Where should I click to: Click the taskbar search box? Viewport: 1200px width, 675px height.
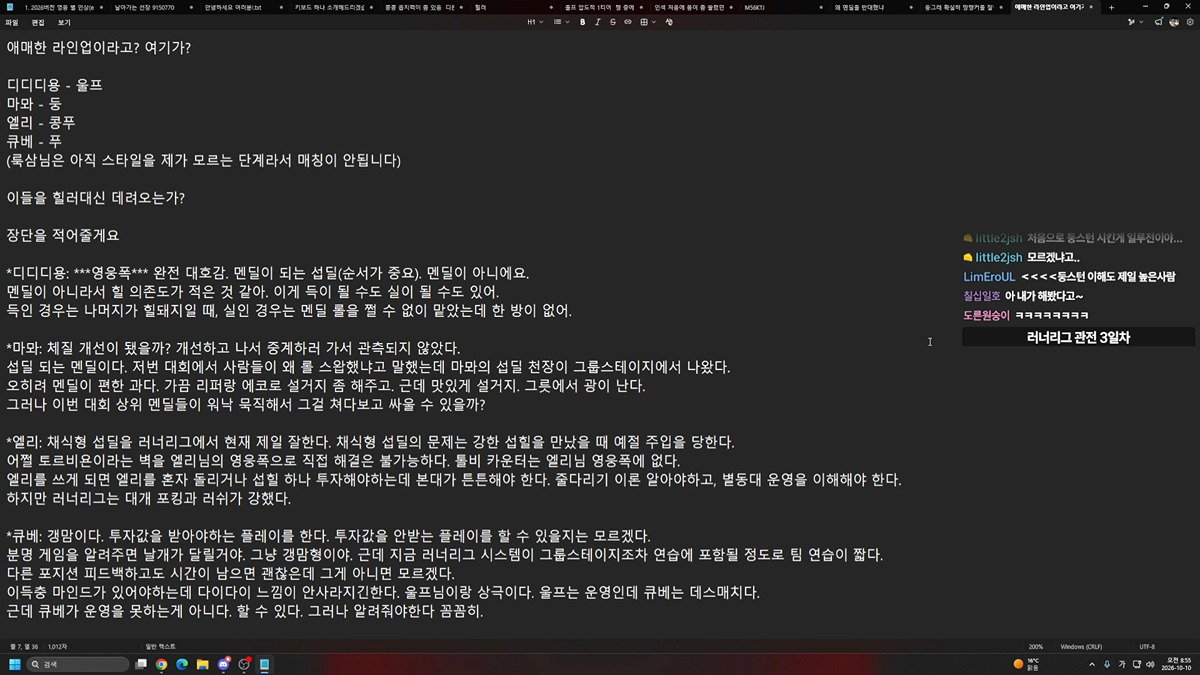click(78, 664)
